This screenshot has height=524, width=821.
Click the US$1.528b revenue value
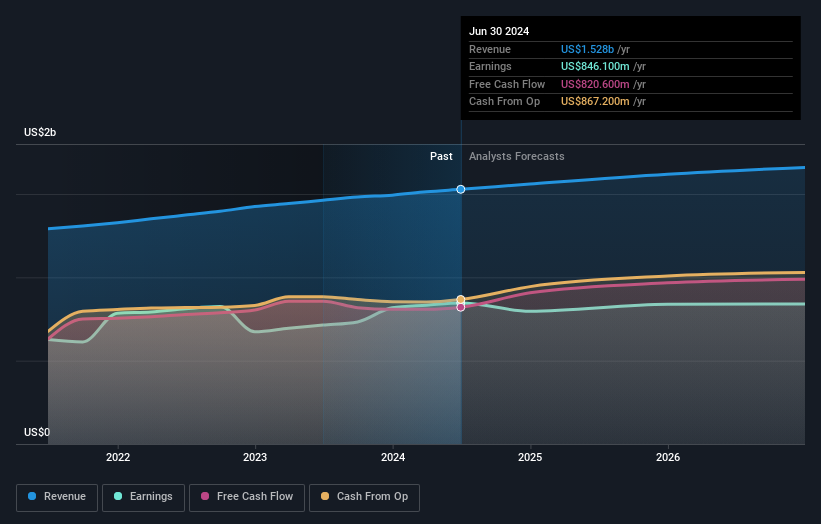pyautogui.click(x=587, y=49)
